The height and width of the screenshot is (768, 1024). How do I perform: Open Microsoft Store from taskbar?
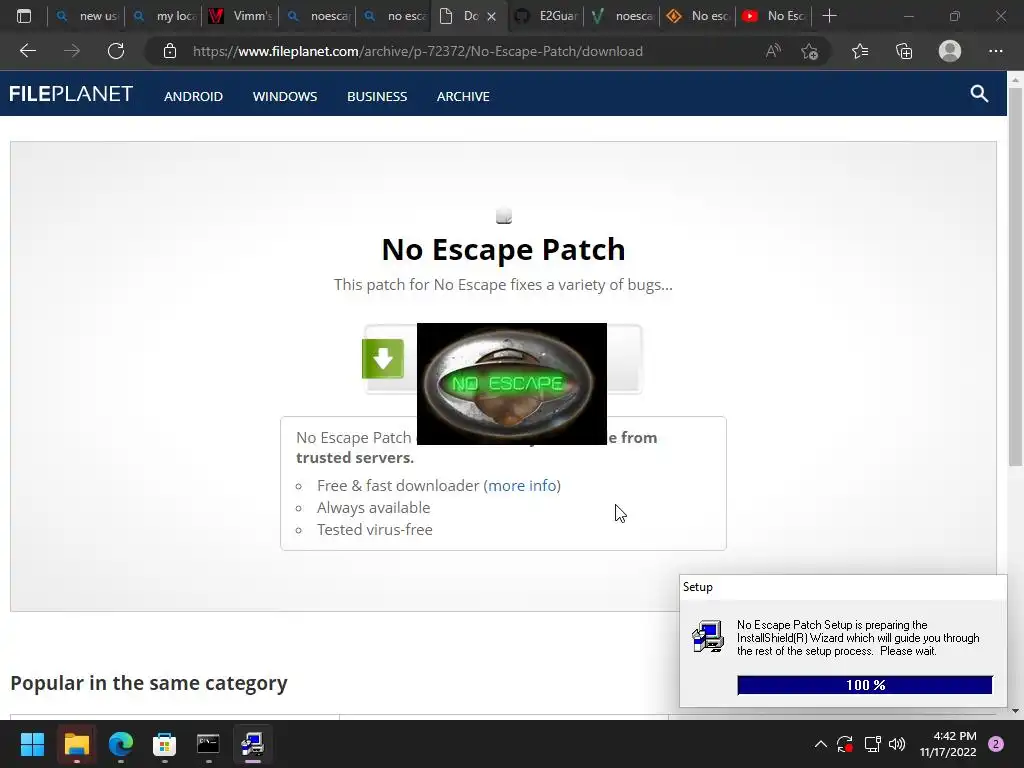165,744
